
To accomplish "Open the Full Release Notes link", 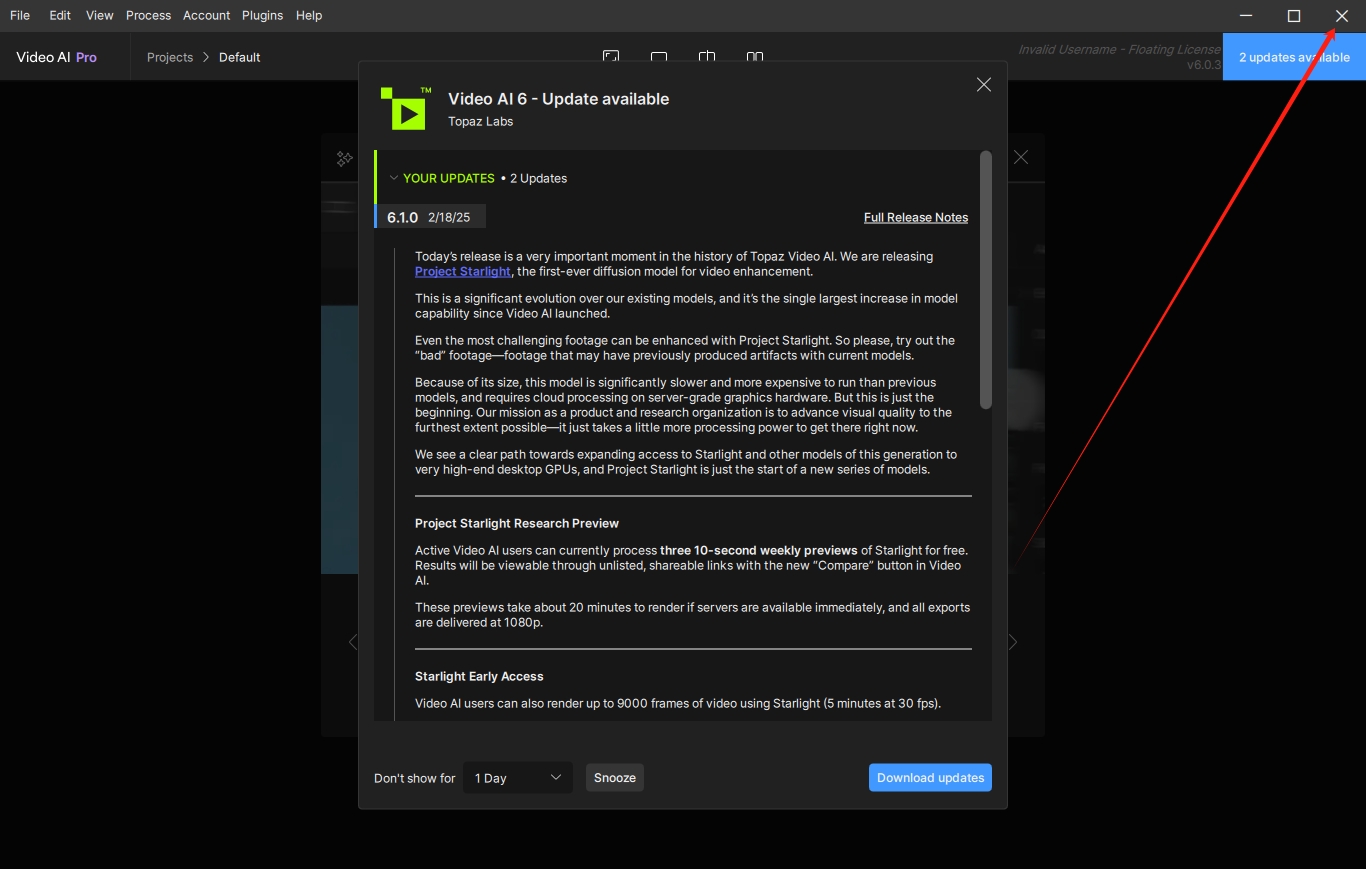I will pos(915,217).
